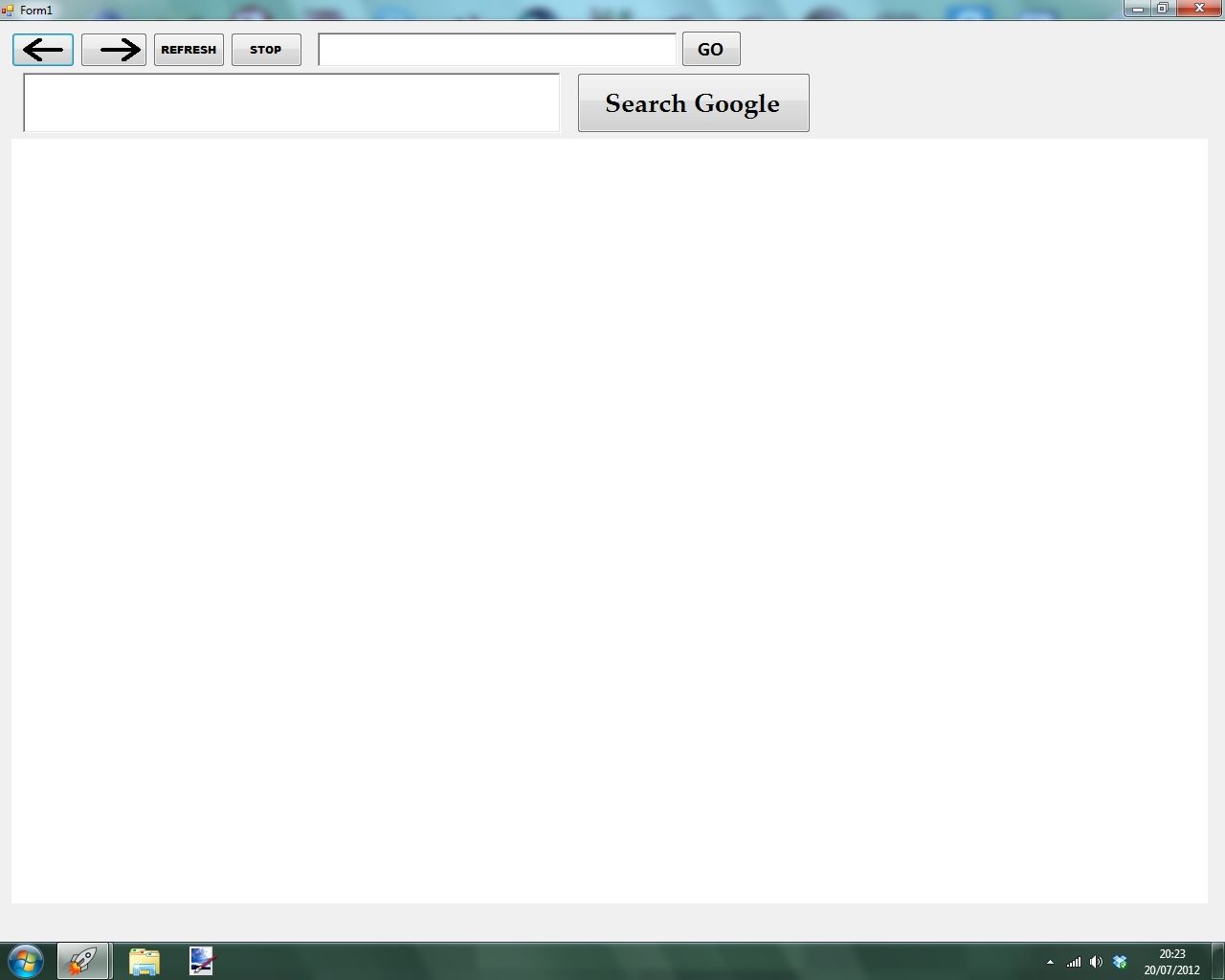Focus the Google search text box
The image size is (1225, 980).
(291, 102)
